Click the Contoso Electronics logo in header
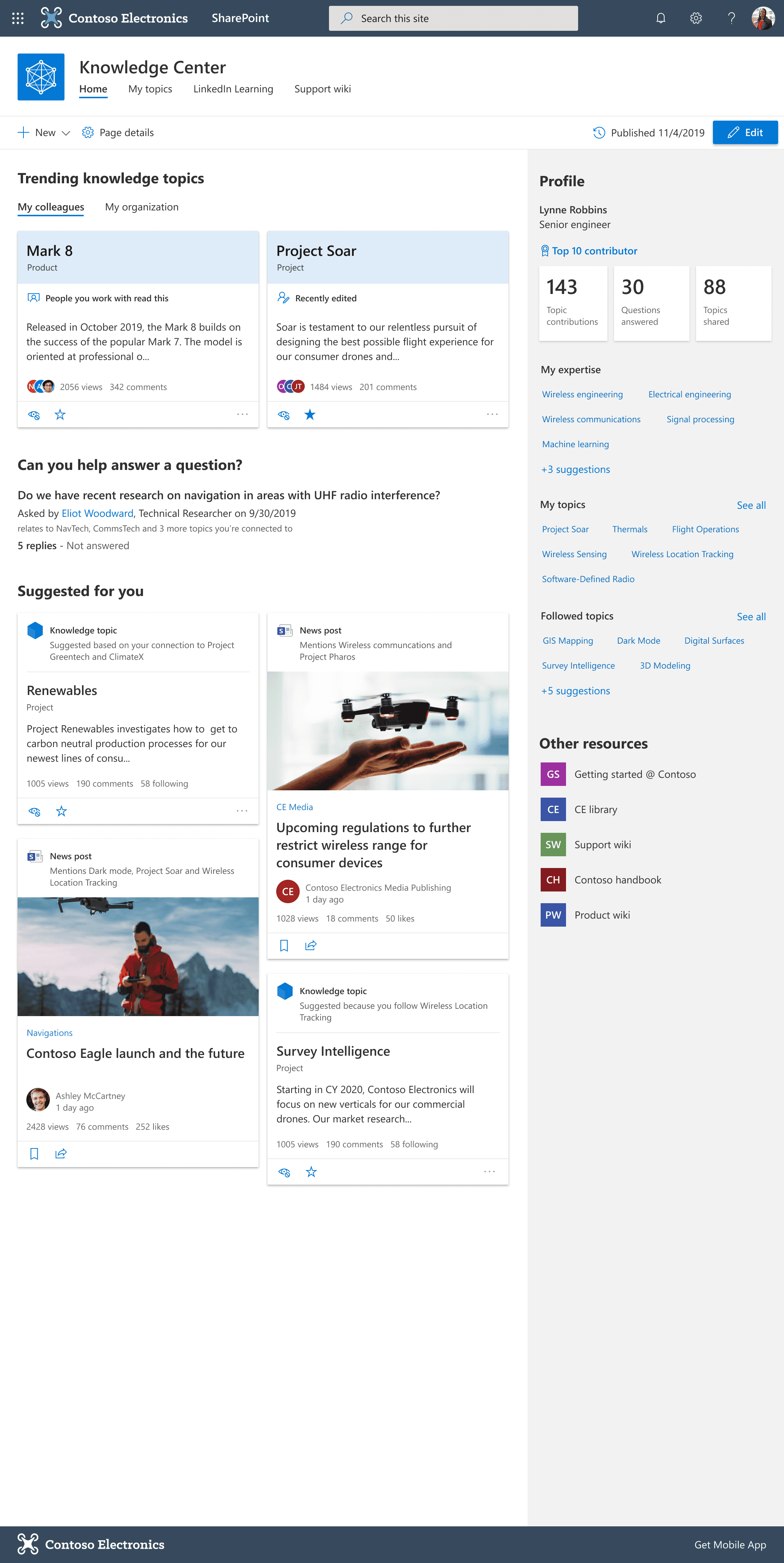784x1563 pixels. [x=114, y=18]
